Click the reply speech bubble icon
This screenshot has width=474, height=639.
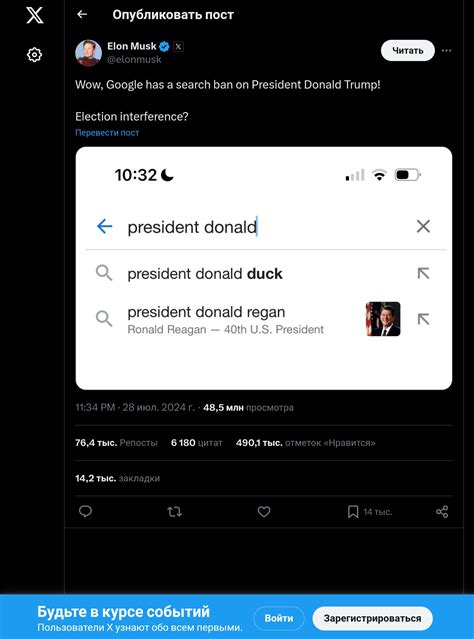click(x=85, y=511)
